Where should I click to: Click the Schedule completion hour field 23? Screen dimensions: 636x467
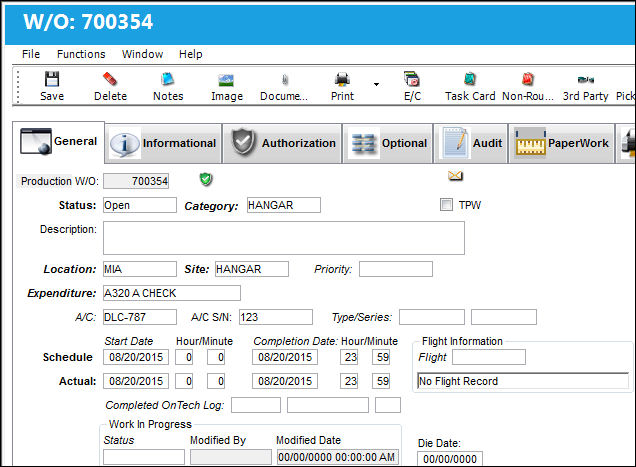[349, 357]
